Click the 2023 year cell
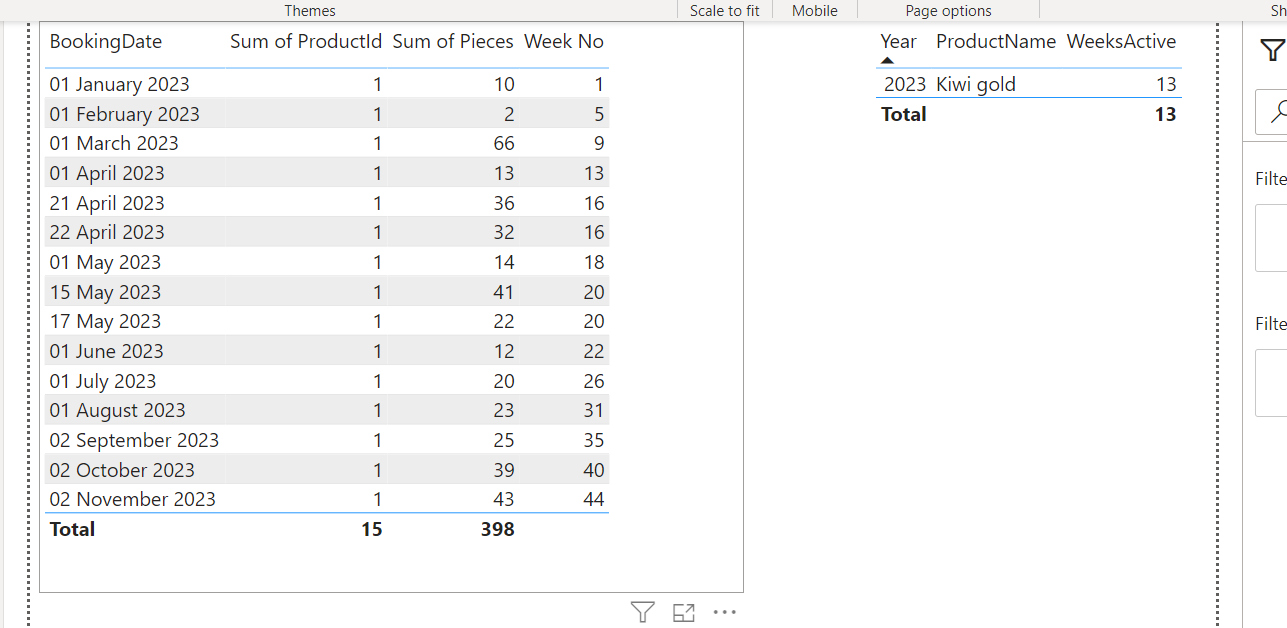This screenshot has width=1287, height=628. coord(905,84)
